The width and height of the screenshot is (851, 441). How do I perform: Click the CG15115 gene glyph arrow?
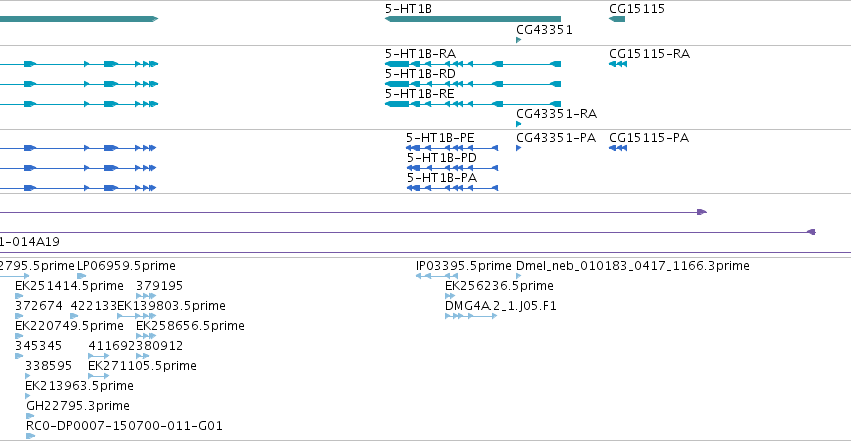(617, 19)
